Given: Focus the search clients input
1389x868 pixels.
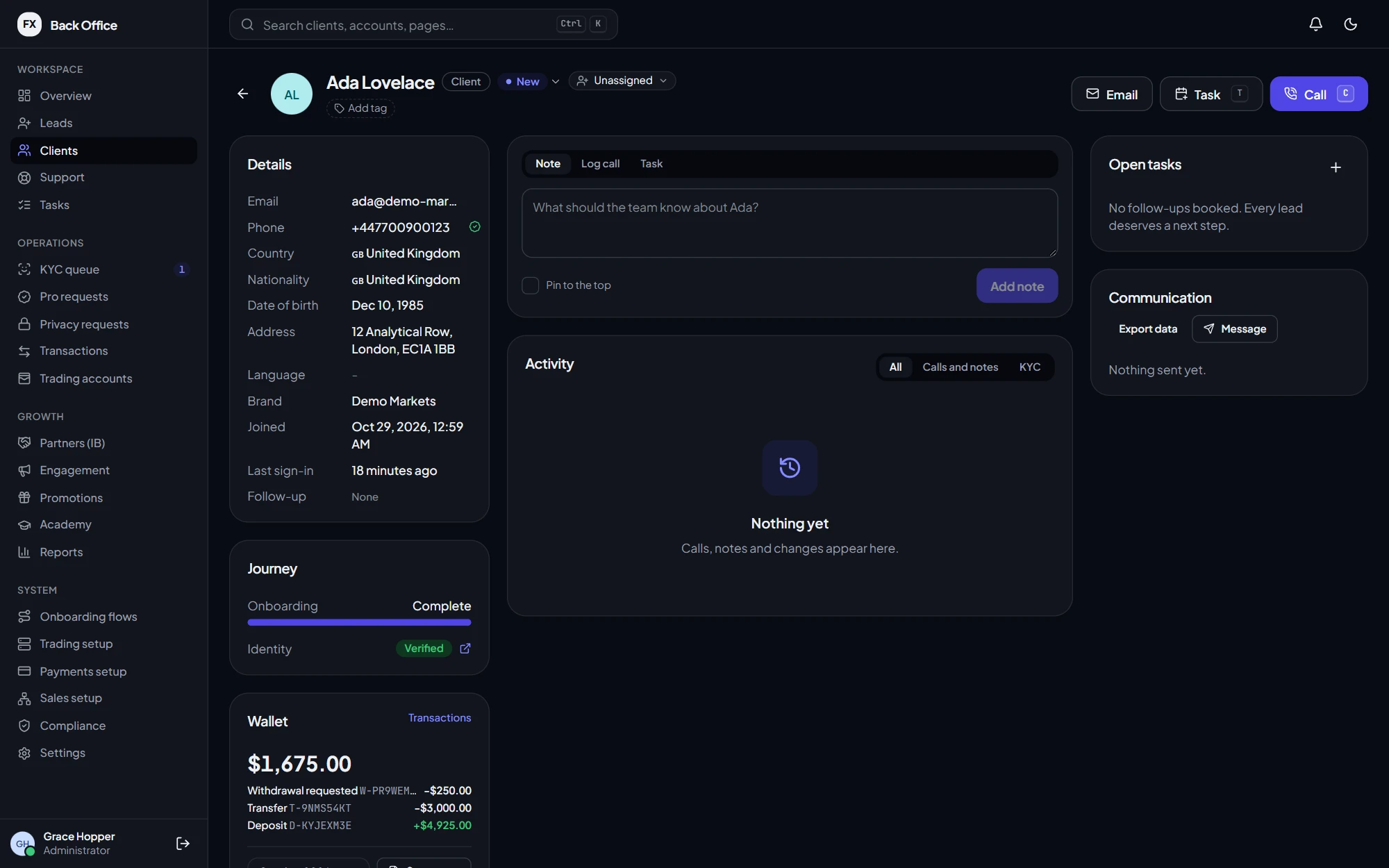Looking at the screenshot, I should [423, 25].
